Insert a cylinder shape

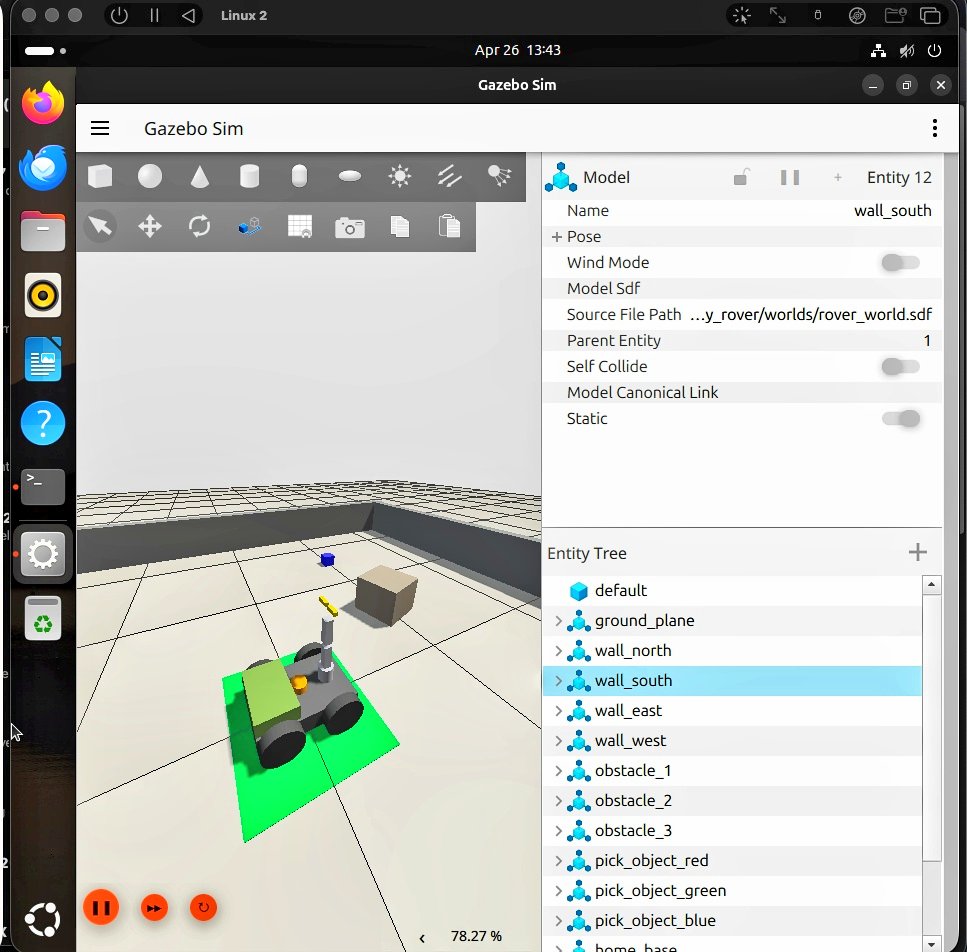coord(249,176)
